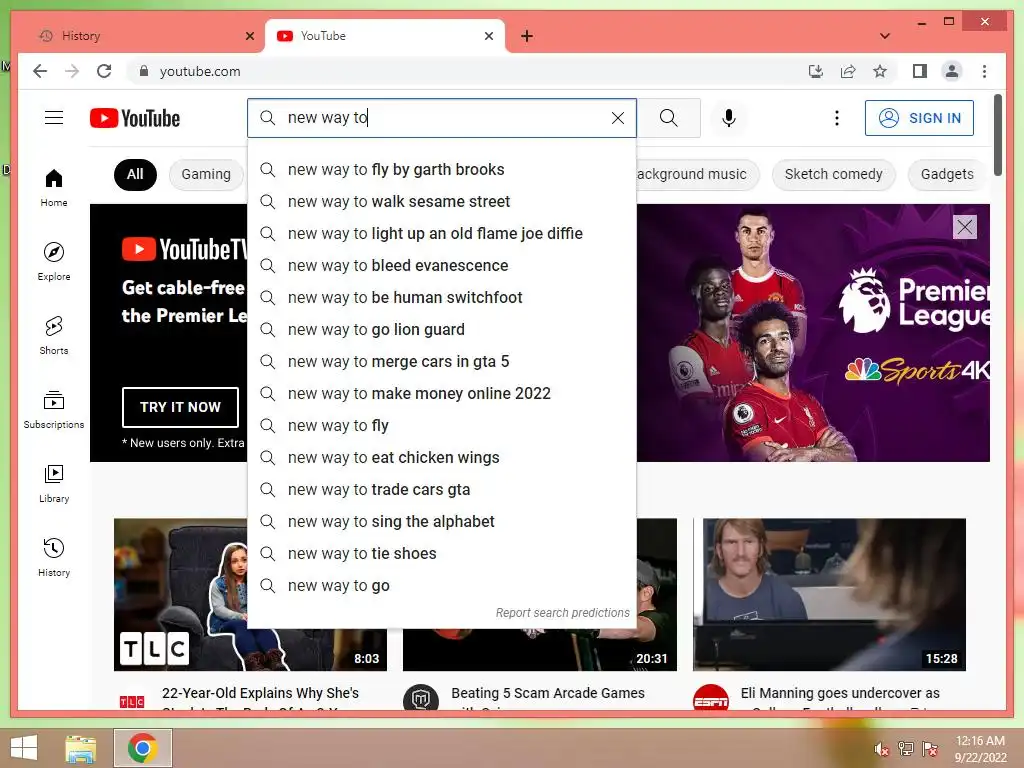Open the tab search chevron
This screenshot has height=768, width=1024.
885,36
